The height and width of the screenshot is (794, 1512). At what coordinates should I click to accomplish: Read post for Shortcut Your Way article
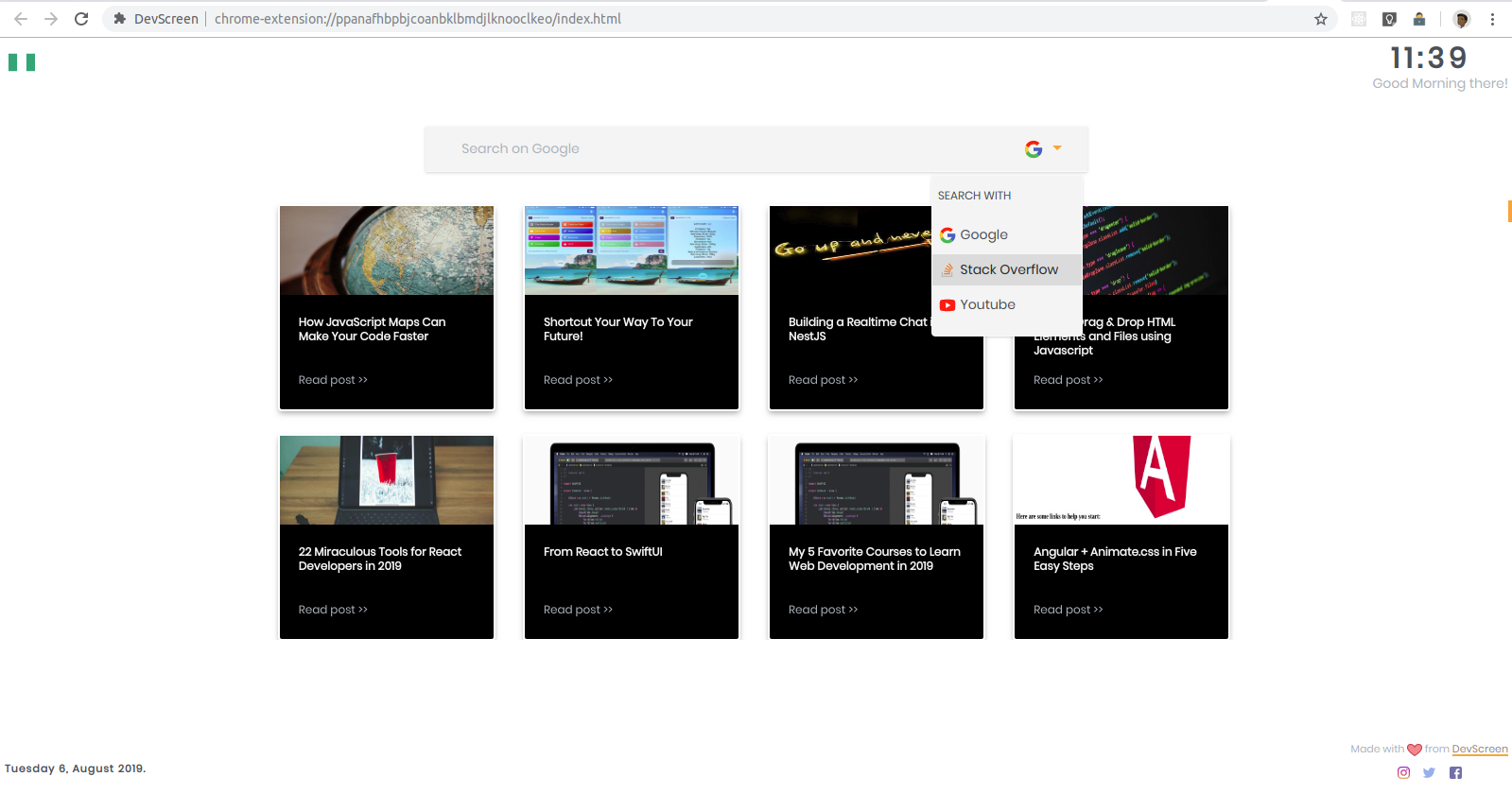tap(578, 380)
